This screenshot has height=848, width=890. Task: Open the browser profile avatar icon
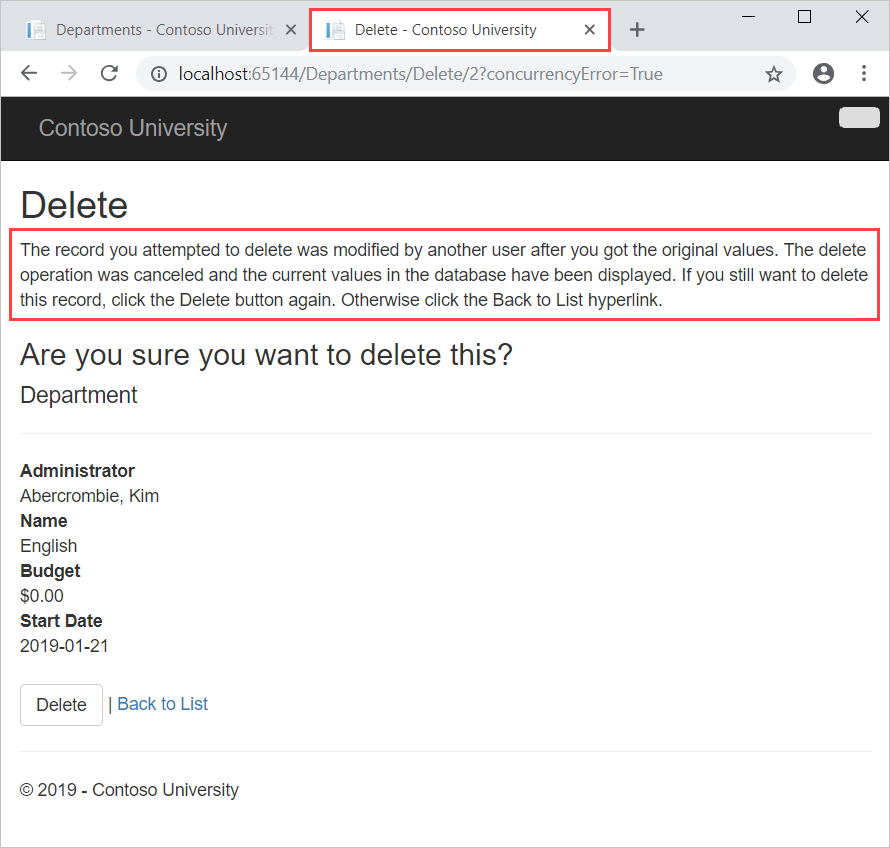coord(823,73)
